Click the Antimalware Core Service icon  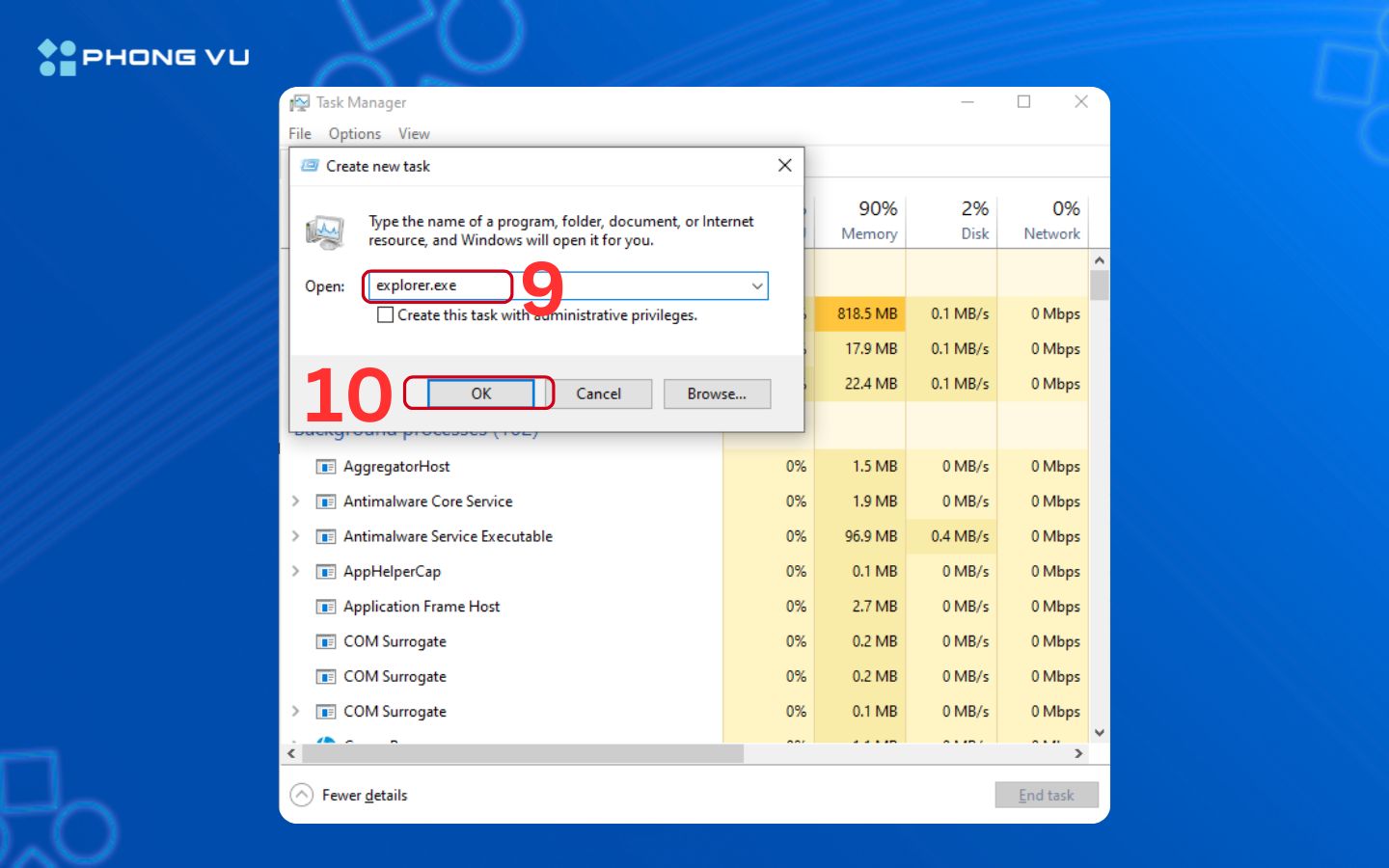[x=326, y=502]
